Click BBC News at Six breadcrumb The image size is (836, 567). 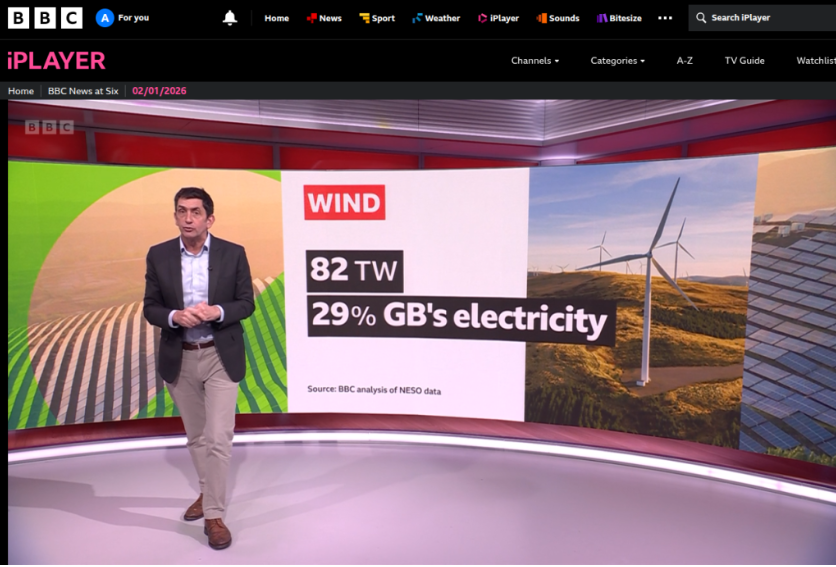tap(83, 91)
